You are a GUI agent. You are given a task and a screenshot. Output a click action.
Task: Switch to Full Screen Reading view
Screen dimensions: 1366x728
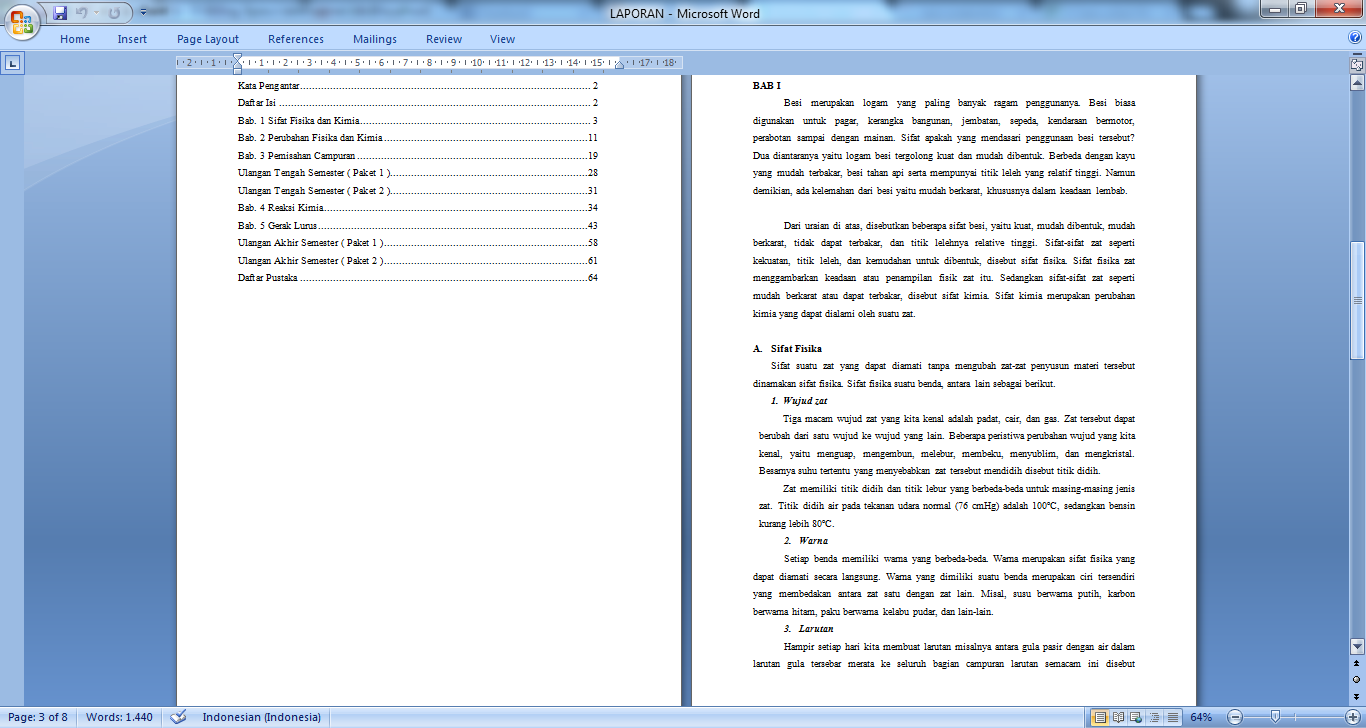click(1118, 717)
